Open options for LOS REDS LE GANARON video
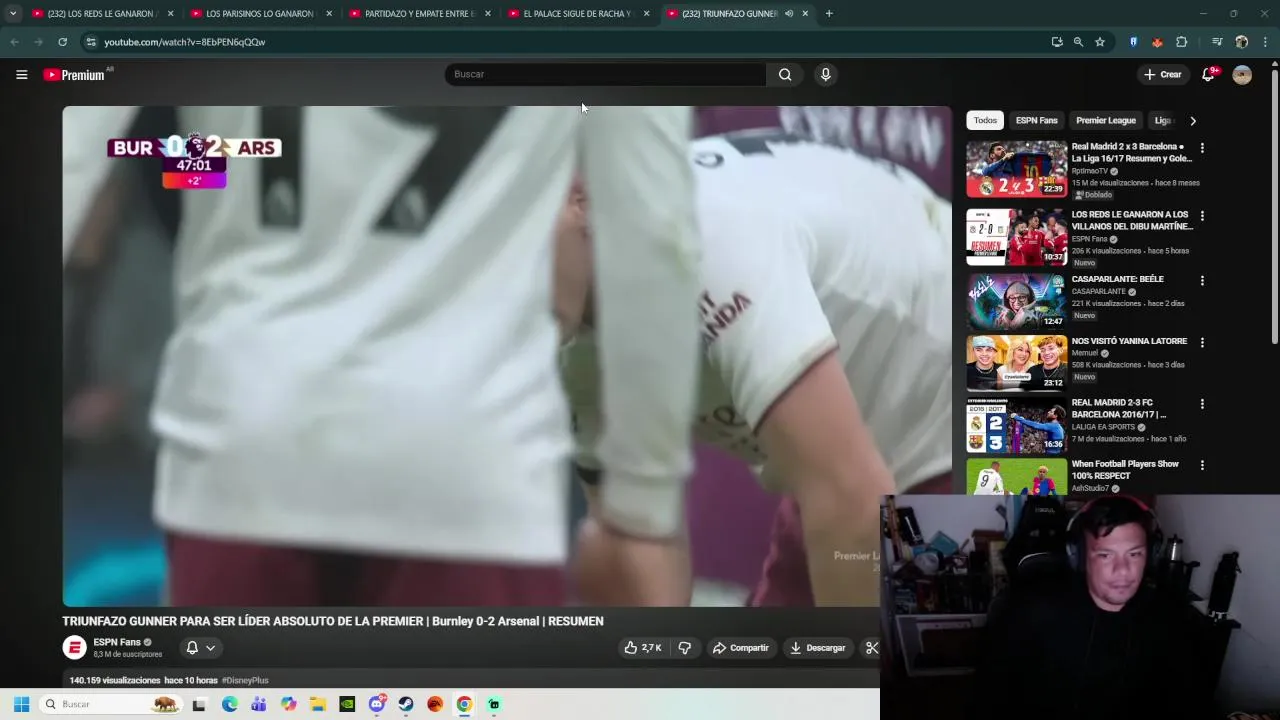This screenshot has width=1280, height=720. coord(1202,216)
